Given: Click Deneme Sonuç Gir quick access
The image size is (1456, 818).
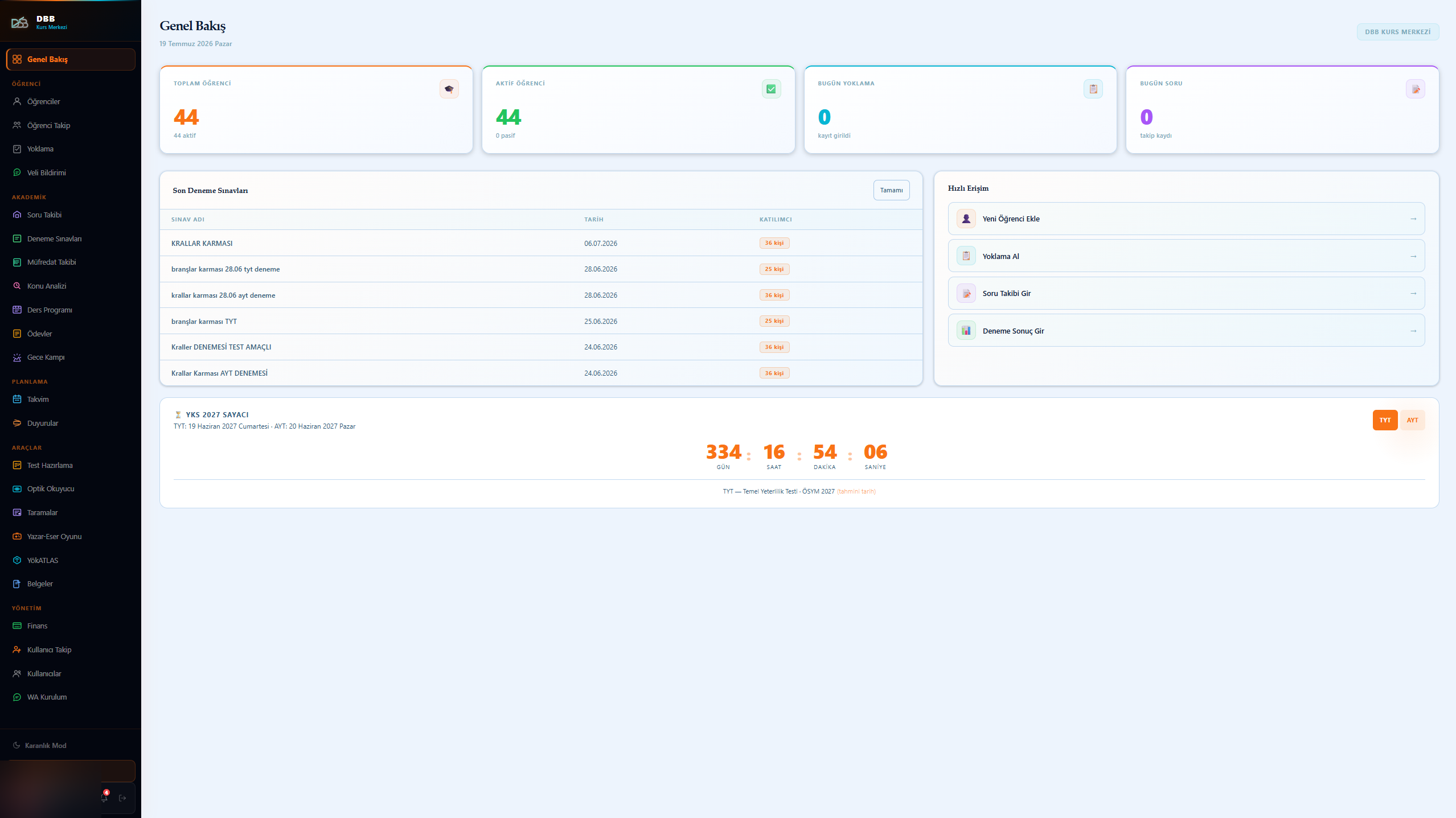Looking at the screenshot, I should [1186, 331].
